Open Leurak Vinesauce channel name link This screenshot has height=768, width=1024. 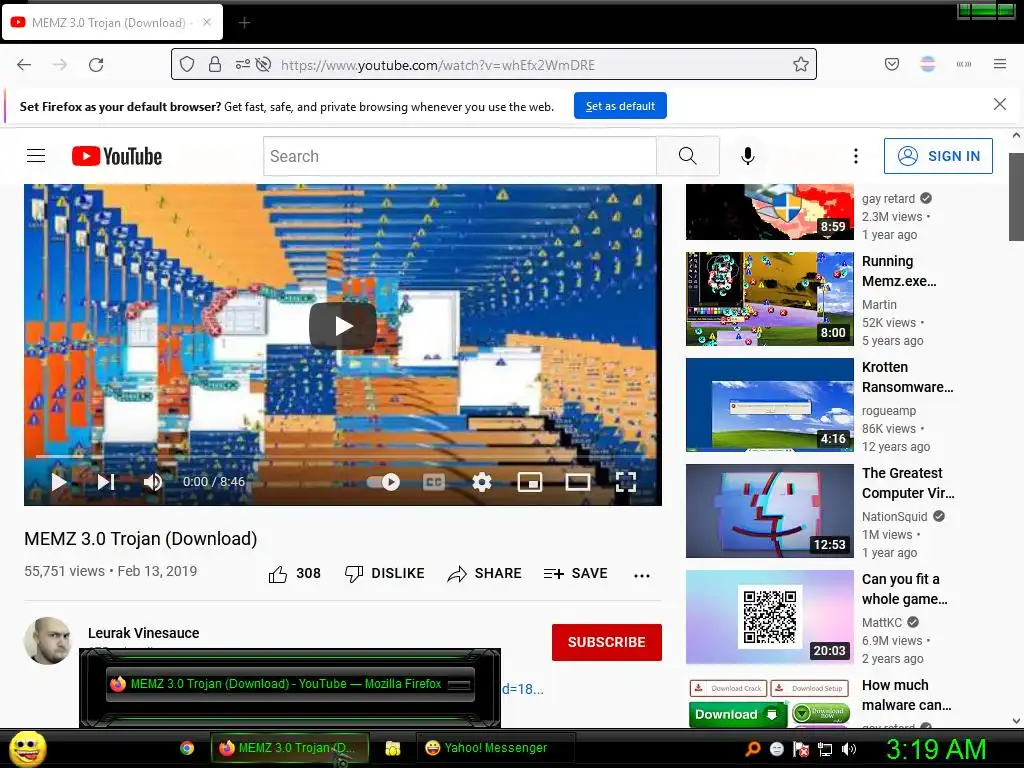point(144,633)
